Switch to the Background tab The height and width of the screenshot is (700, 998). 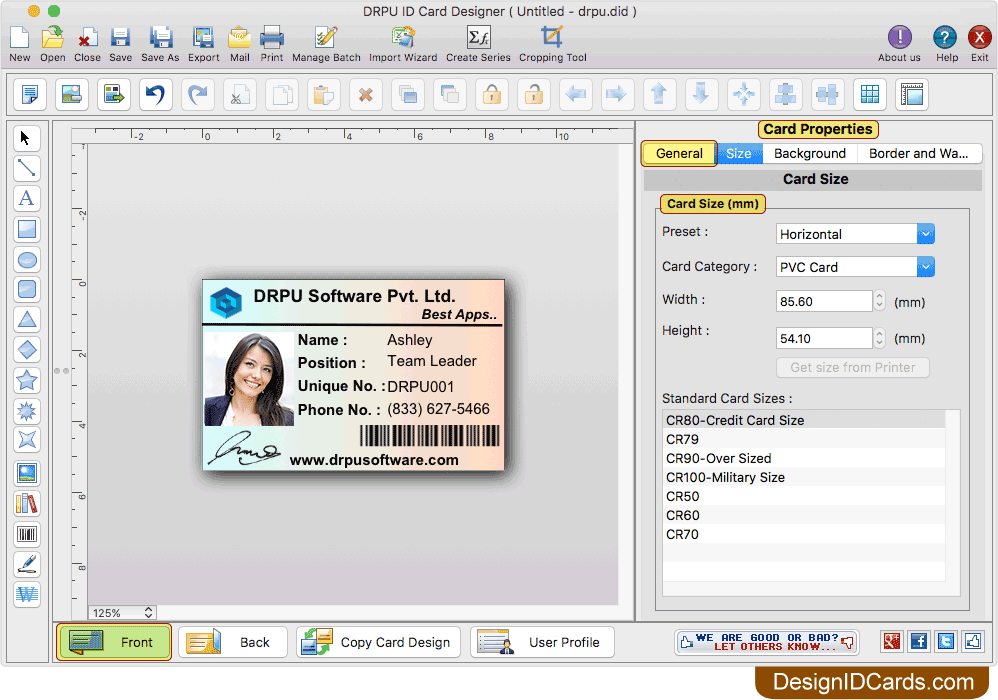pyautogui.click(x=810, y=153)
